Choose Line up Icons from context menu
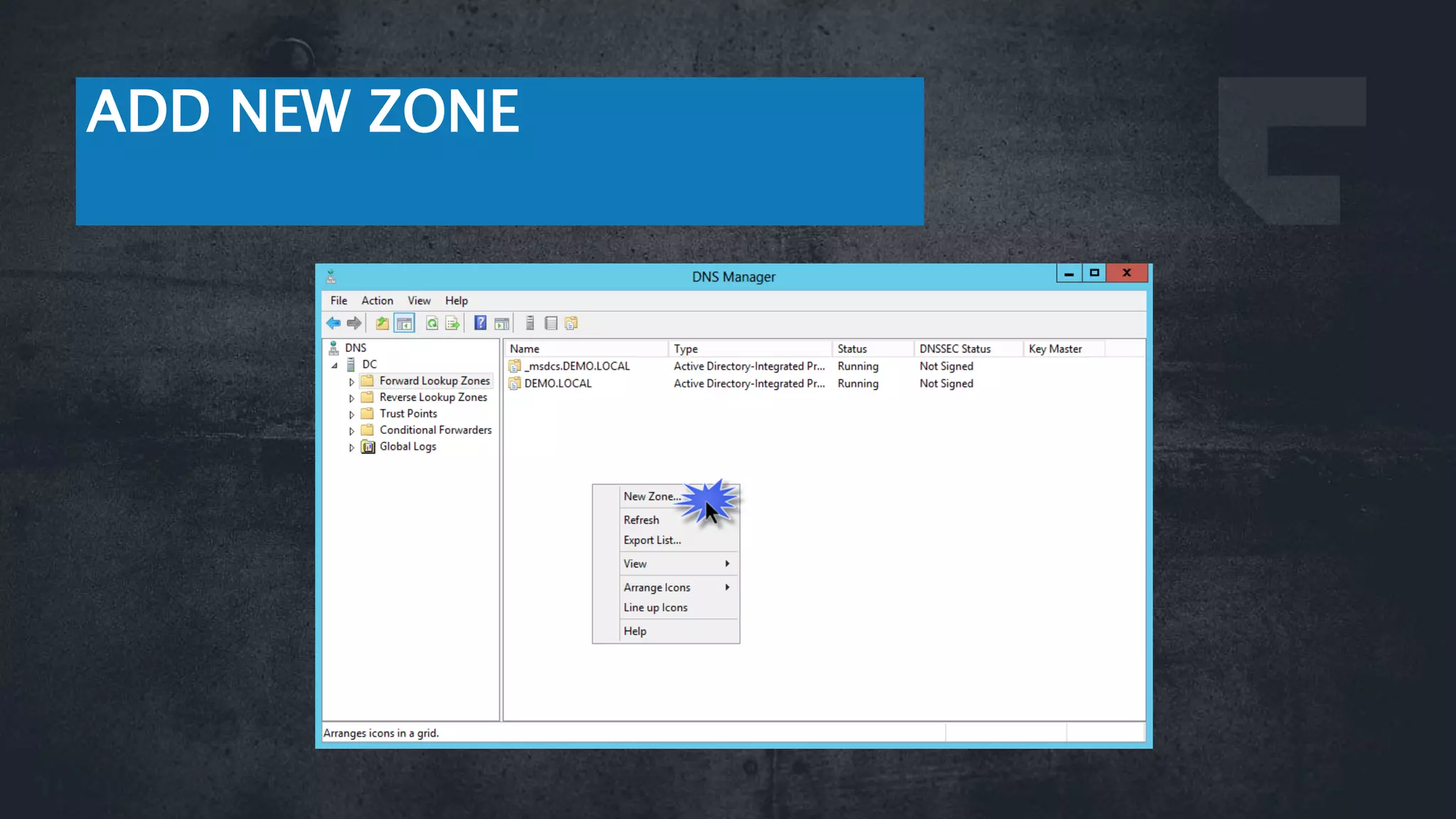 point(666,608)
